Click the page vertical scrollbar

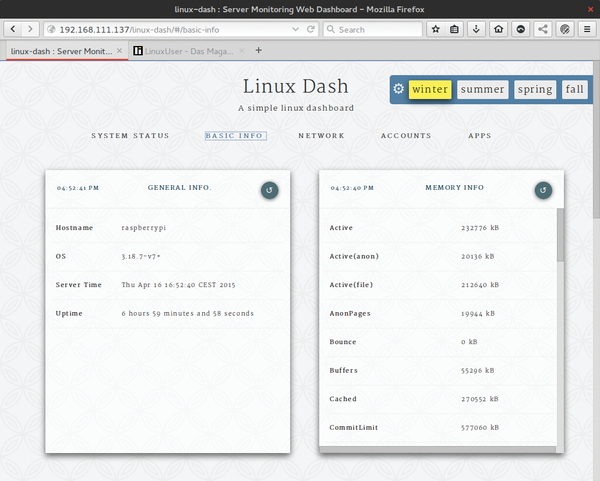[x=596, y=140]
